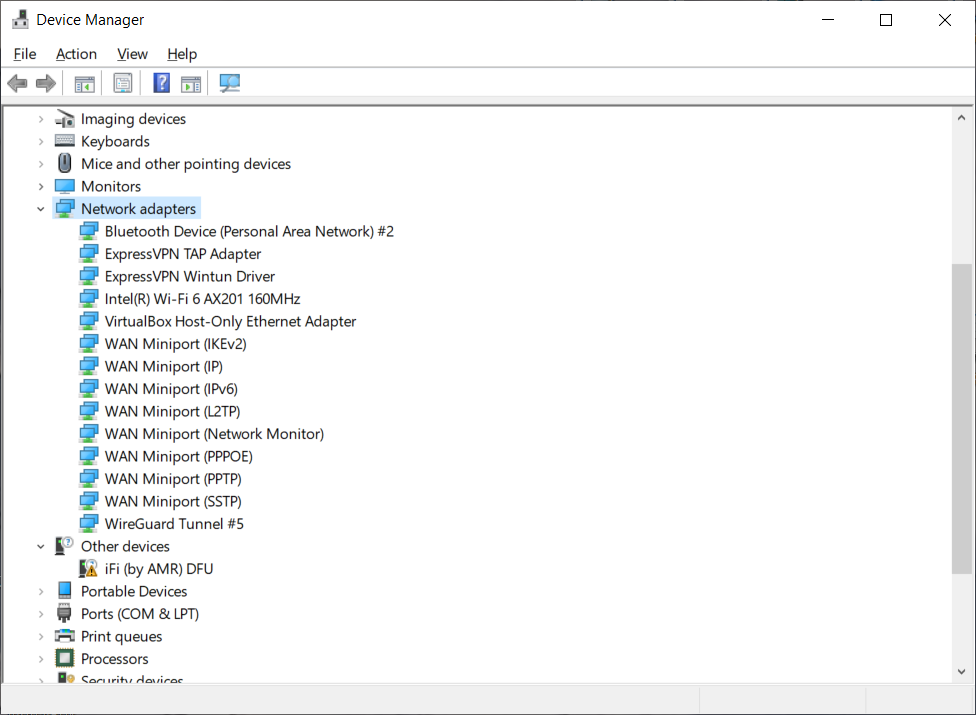
Task: Collapse the Network adapters category
Action: (41, 209)
